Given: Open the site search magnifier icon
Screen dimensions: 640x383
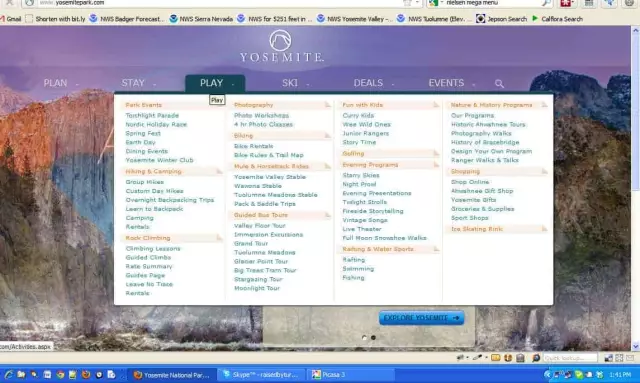Looking at the screenshot, I should click(499, 84).
